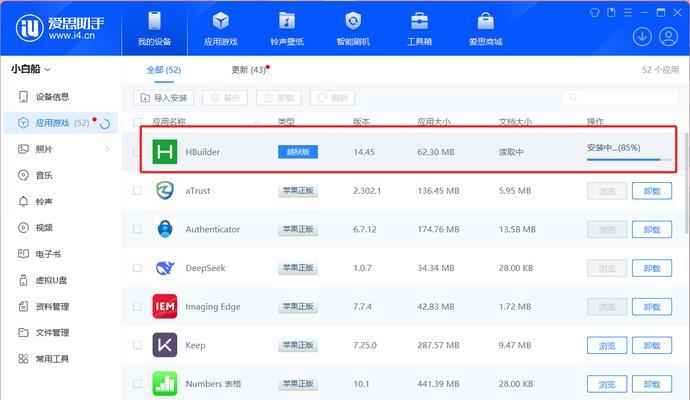Open the 我的设备 tab icon

coord(154,21)
